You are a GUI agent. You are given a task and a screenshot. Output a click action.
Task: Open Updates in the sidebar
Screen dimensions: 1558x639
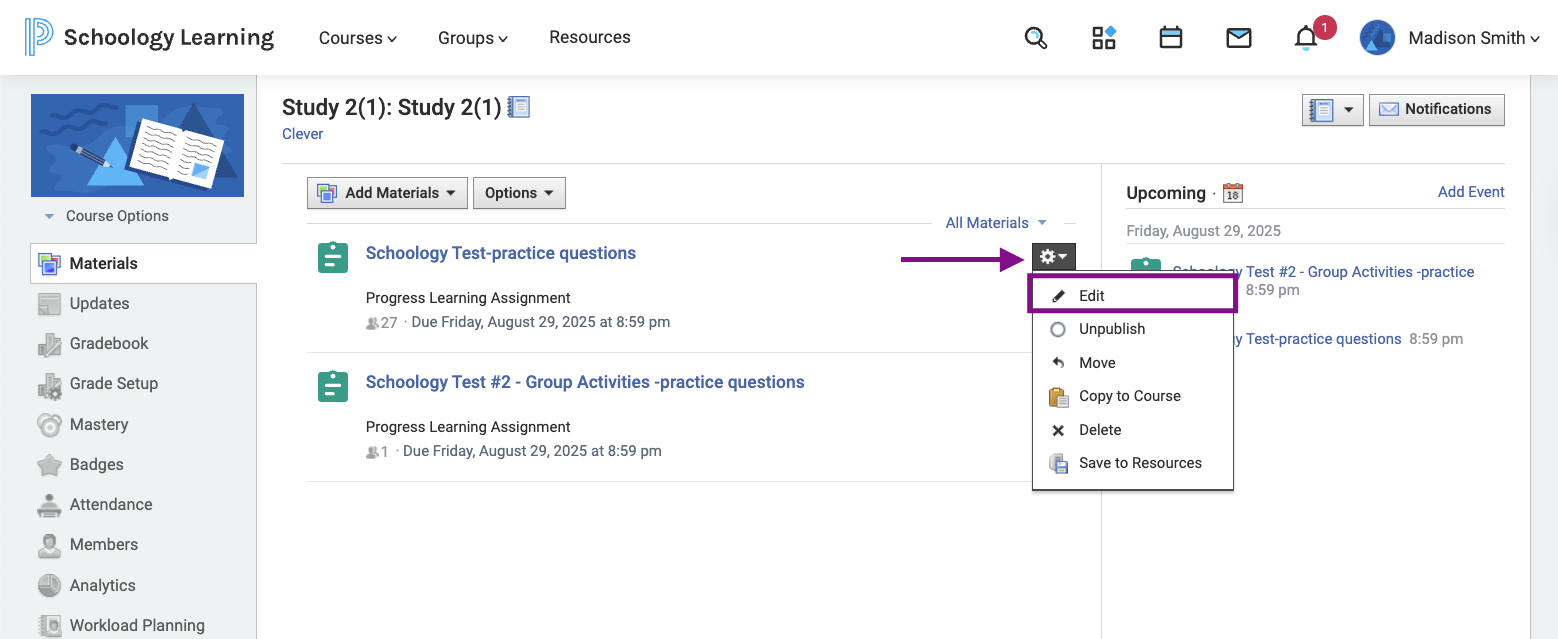tap(100, 304)
